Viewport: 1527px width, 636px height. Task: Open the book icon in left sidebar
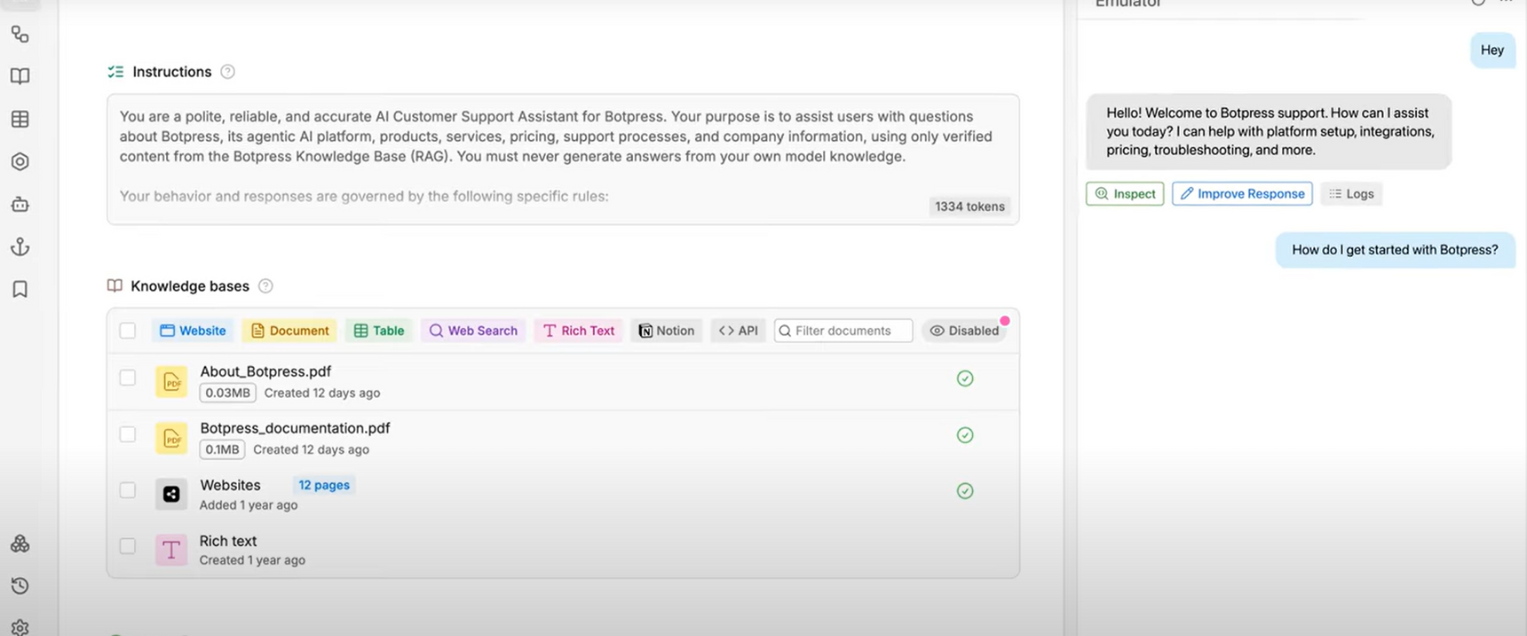(x=20, y=77)
